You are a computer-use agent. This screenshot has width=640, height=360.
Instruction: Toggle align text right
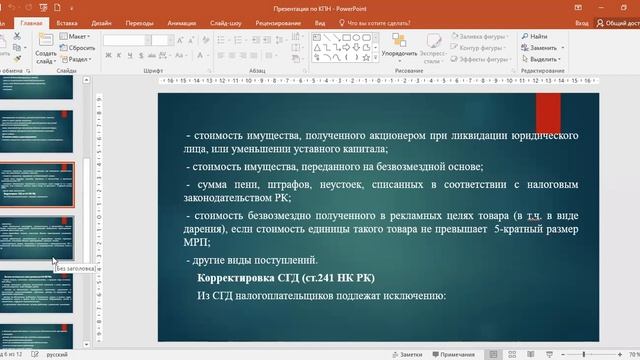(x=243, y=56)
